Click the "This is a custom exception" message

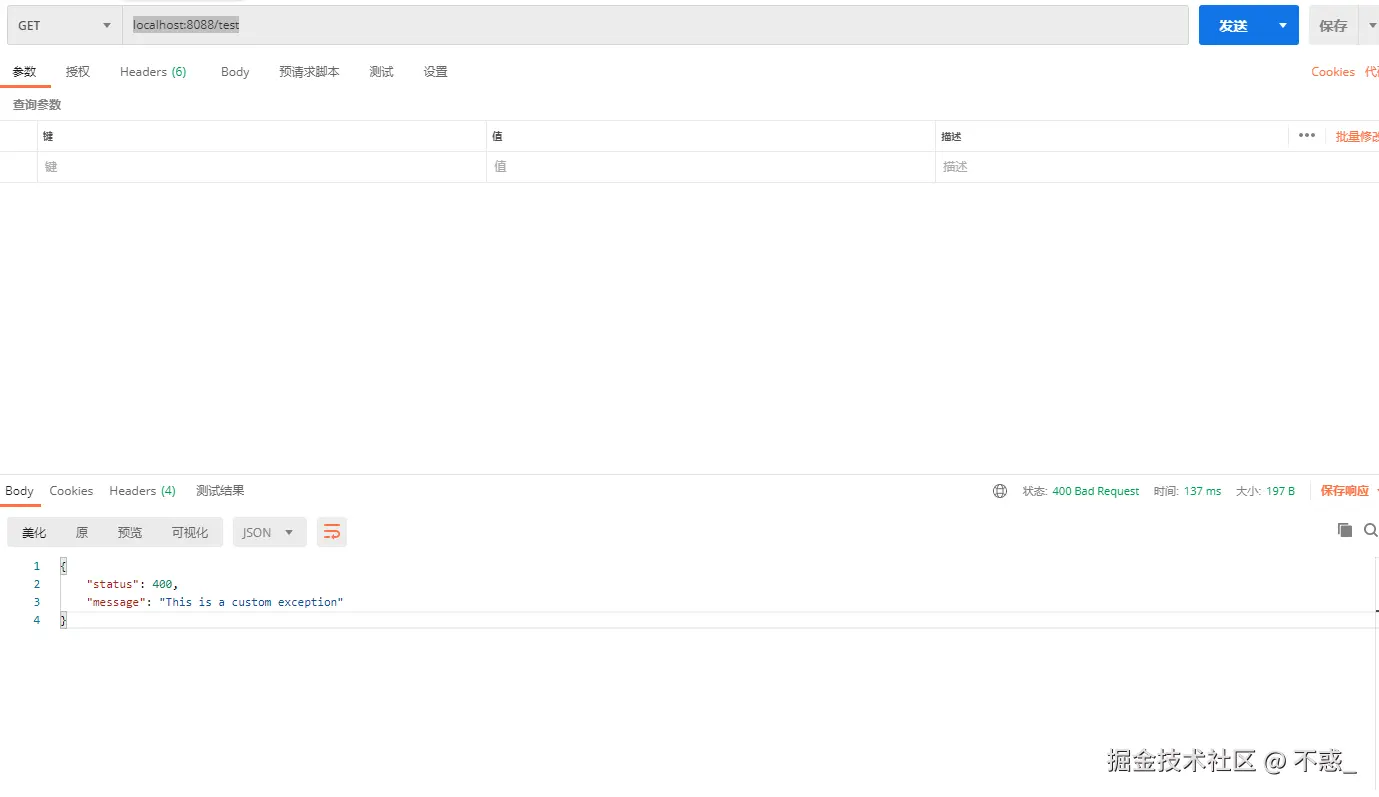coord(251,602)
